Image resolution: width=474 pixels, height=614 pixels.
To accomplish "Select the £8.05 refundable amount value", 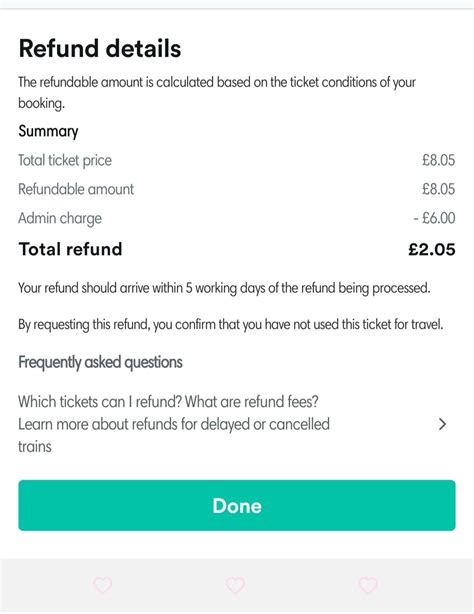I will pos(438,189).
